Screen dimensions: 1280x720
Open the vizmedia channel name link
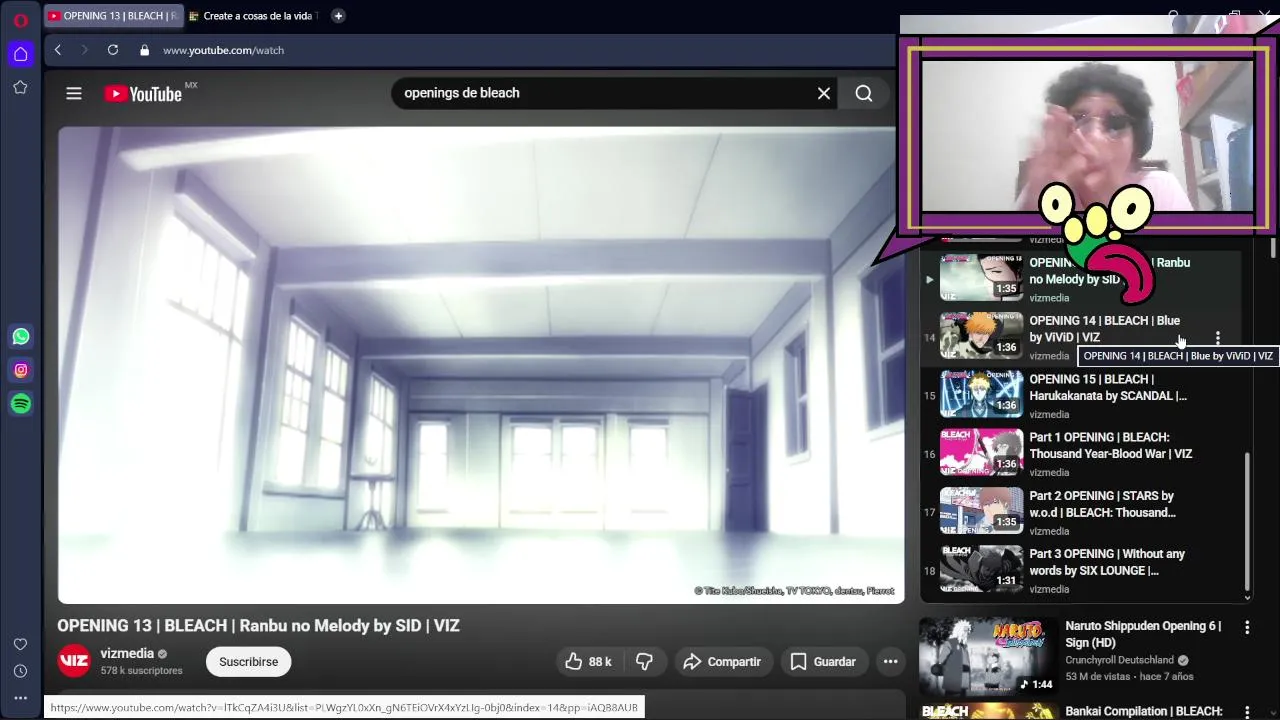[x=127, y=654]
